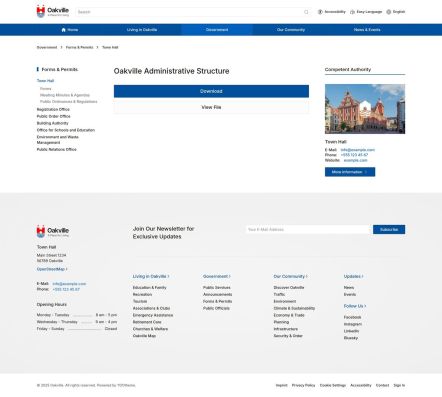Viewport: 442px width, 397px height.
Task: Click the Accessibility icon in the header
Action: click(x=320, y=12)
